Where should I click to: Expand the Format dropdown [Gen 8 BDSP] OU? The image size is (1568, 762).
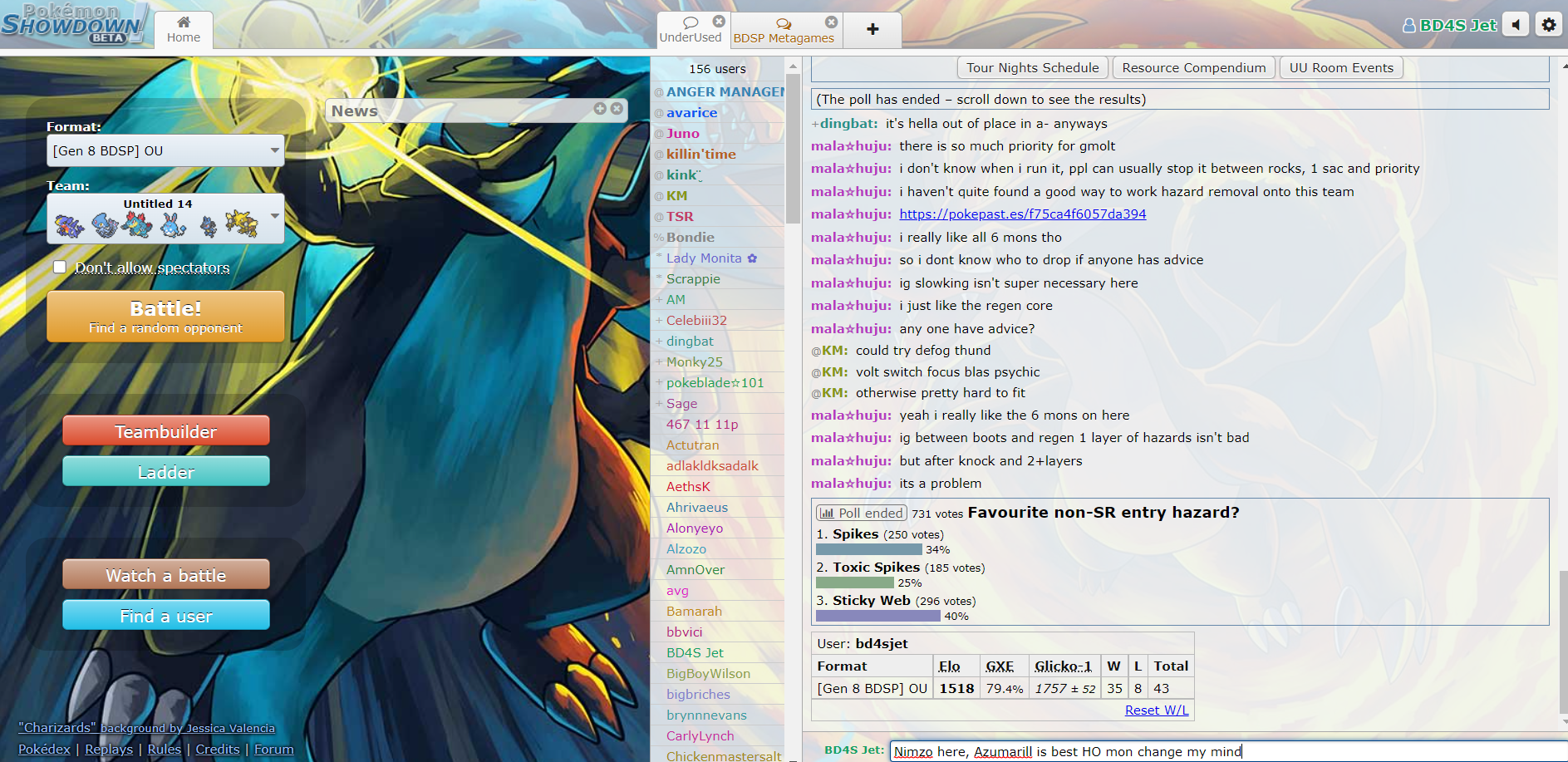click(165, 150)
